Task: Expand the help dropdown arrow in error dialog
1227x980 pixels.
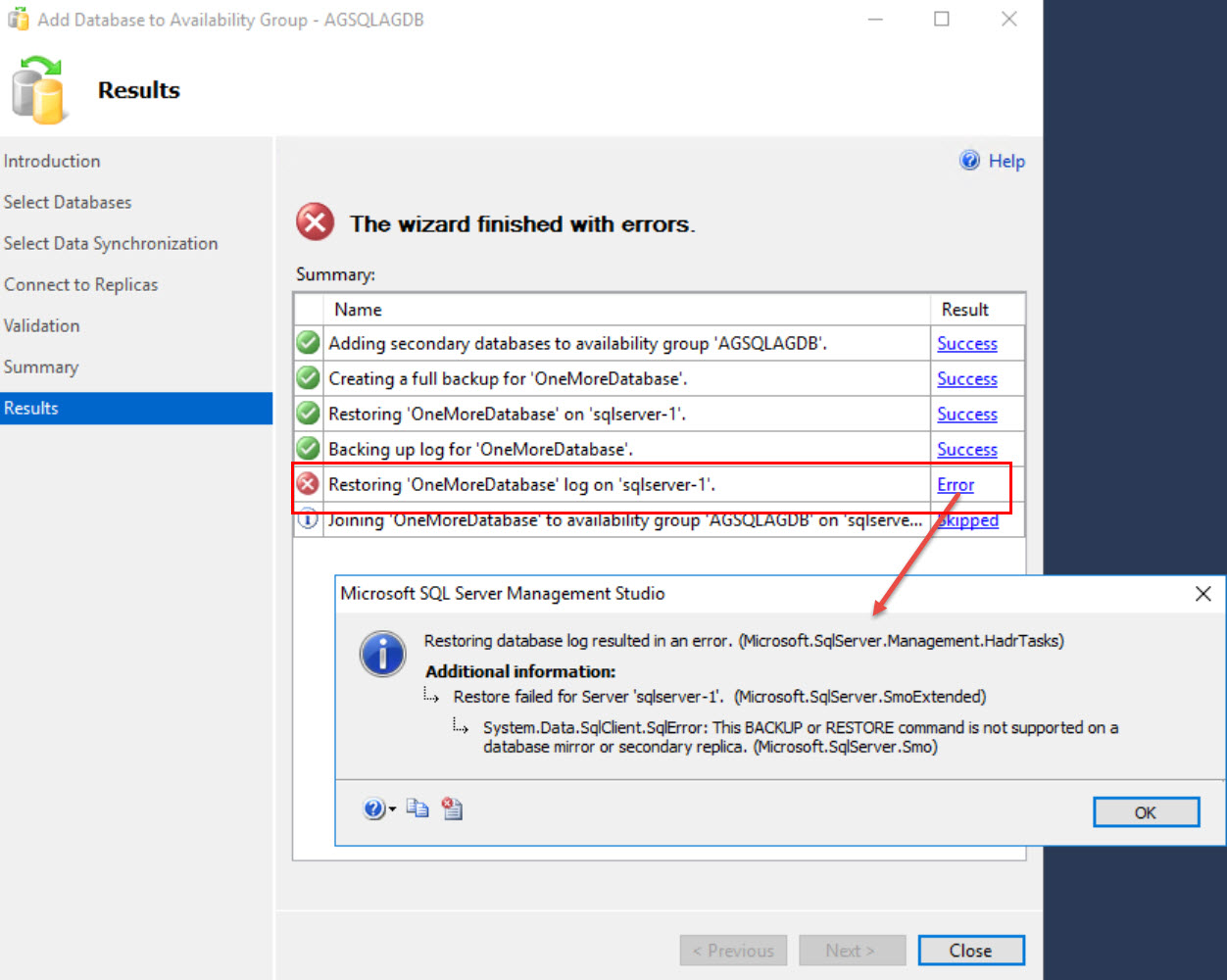Action: pyautogui.click(x=392, y=809)
